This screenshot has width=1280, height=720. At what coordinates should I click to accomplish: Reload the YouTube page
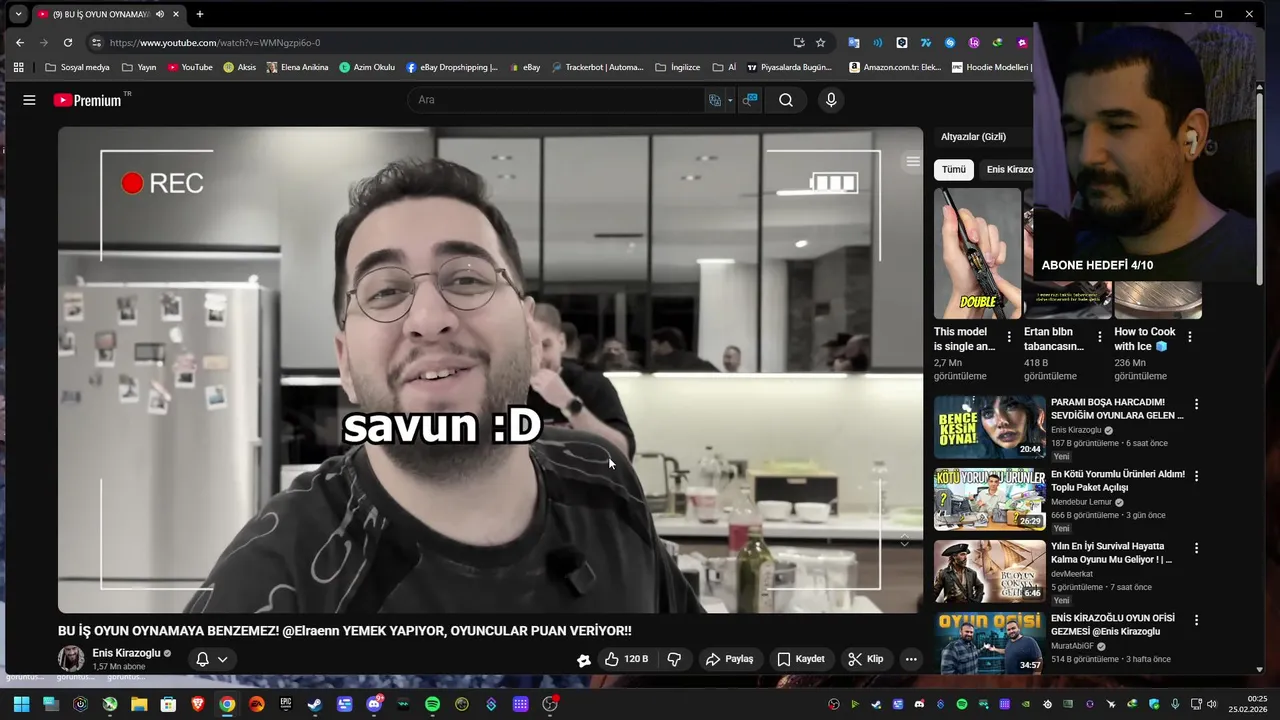(x=68, y=42)
